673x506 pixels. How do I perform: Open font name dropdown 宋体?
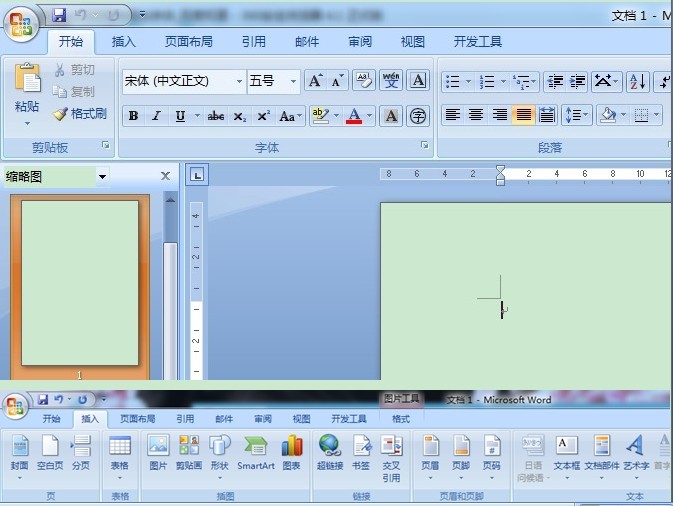point(239,81)
